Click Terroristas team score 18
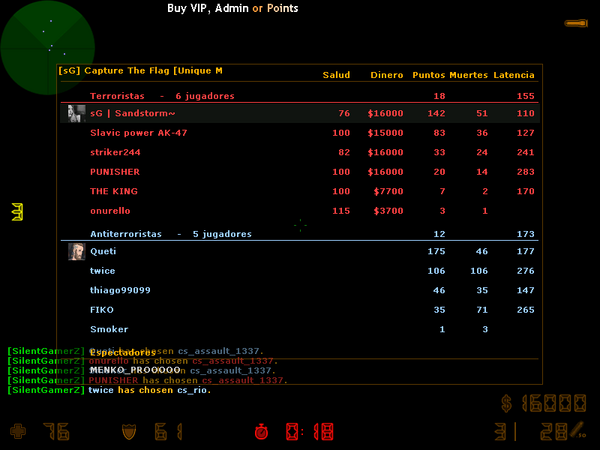 coord(439,96)
